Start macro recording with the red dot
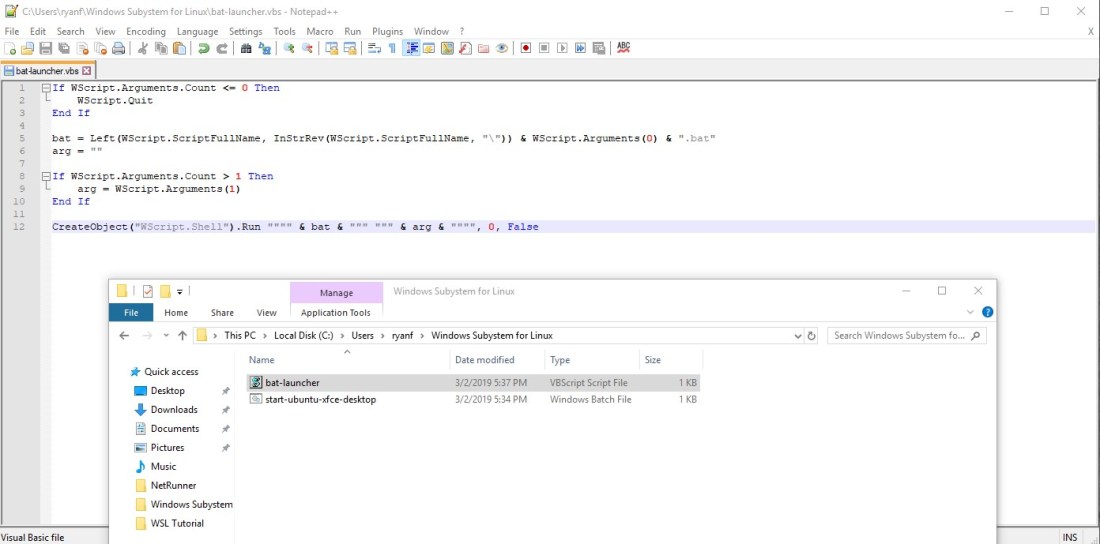Viewport: 1100px width, 544px height. (x=525, y=48)
